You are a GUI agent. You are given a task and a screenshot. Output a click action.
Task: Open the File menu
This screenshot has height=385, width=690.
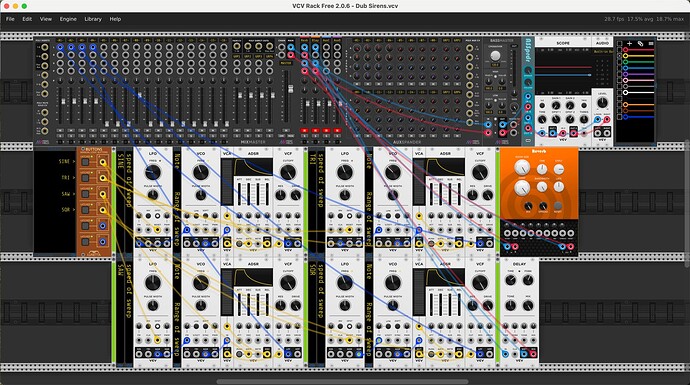tap(10, 19)
